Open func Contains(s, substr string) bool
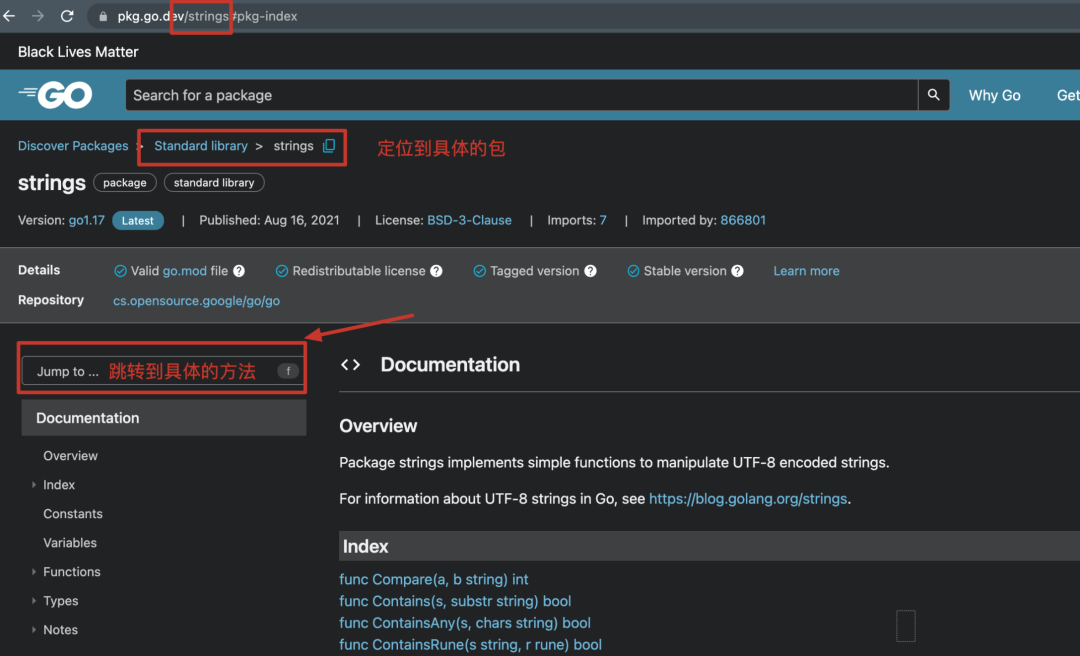The width and height of the screenshot is (1080, 656). (x=455, y=601)
